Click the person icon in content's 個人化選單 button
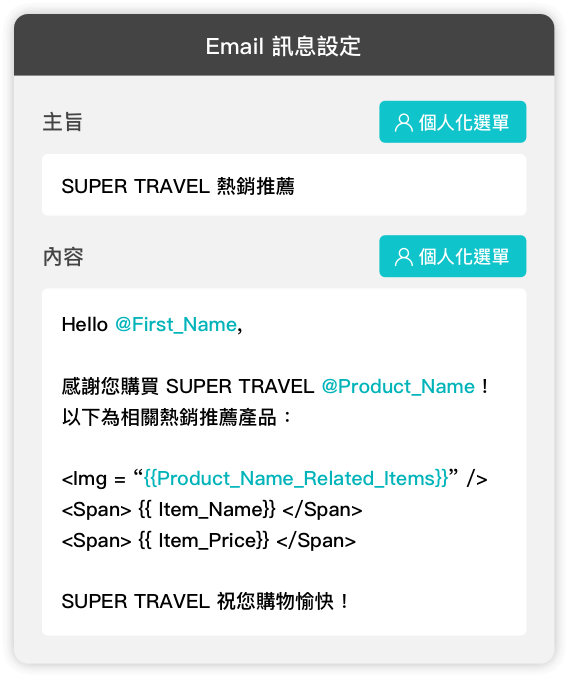Viewport: 568px width, 678px height. (403, 257)
